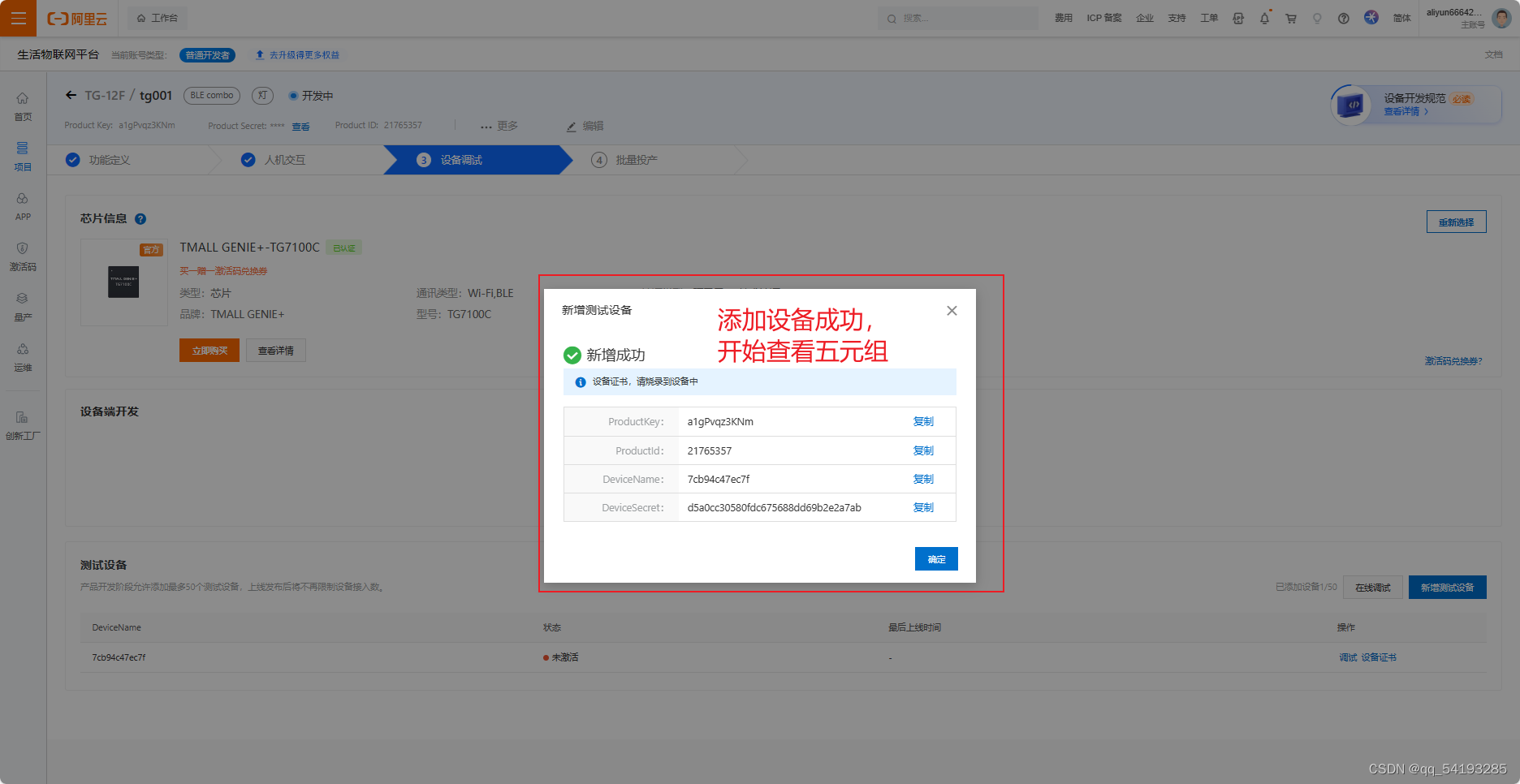Focus the 搜索 search field
Viewport: 1520px width, 784px height.
(958, 18)
